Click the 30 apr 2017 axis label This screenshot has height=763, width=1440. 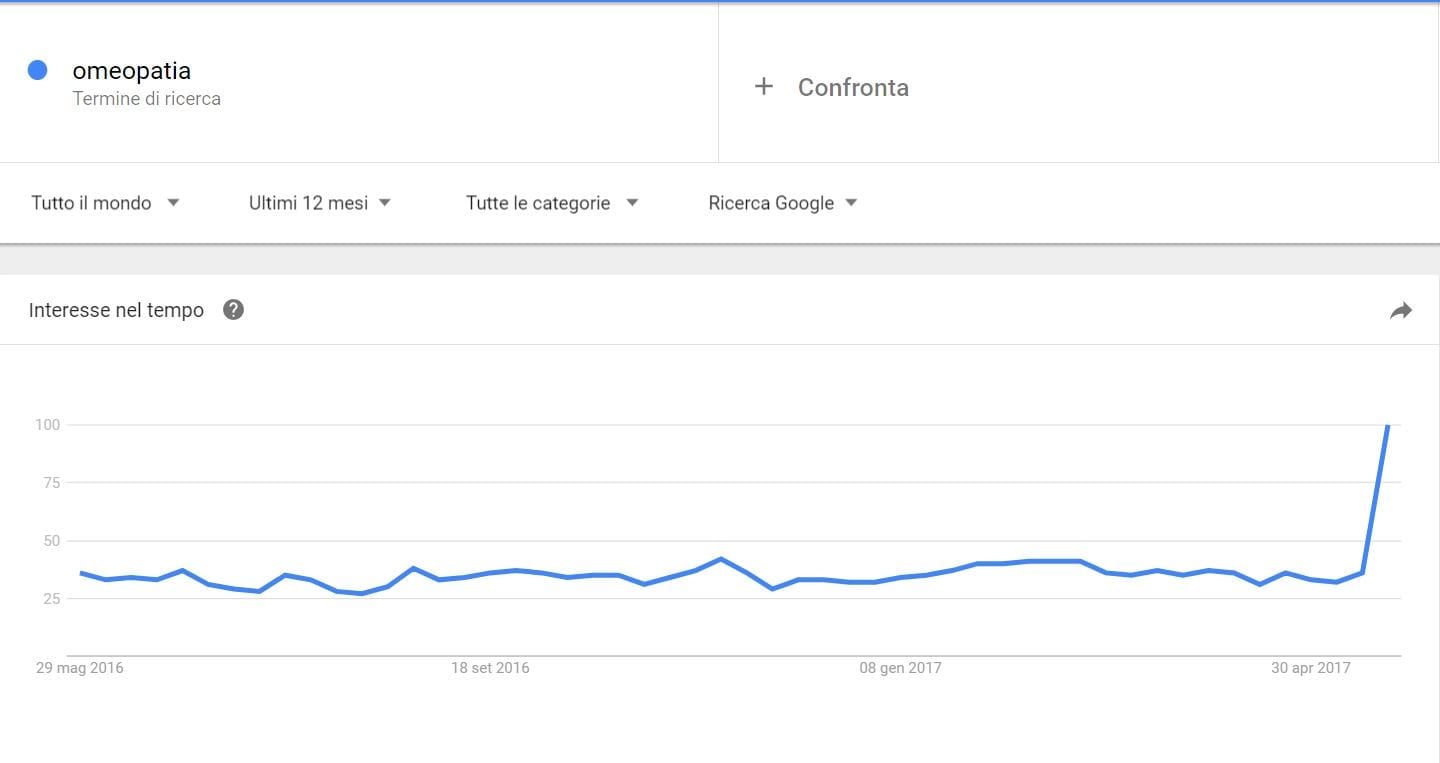pyautogui.click(x=1310, y=668)
